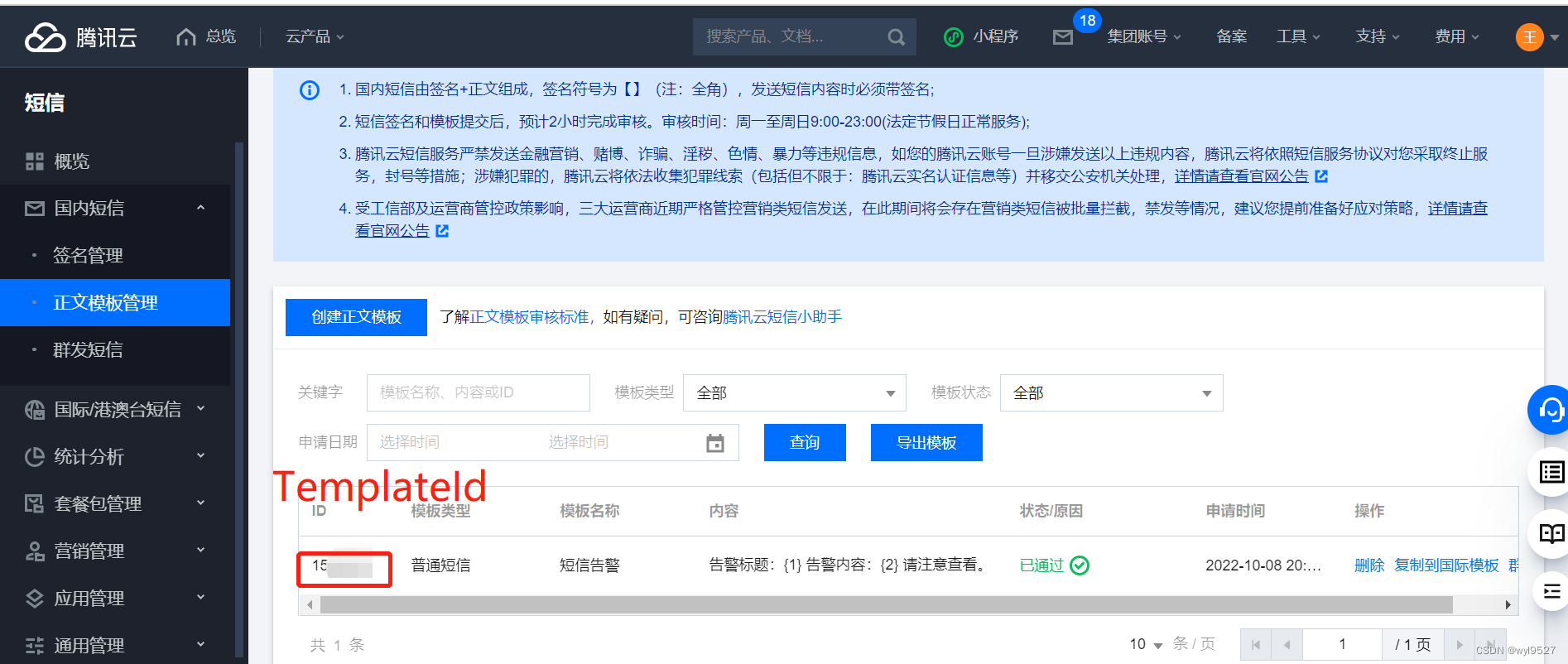The image size is (1568, 664).
Task: Click the floating menu collapse icon
Action: point(1551,591)
